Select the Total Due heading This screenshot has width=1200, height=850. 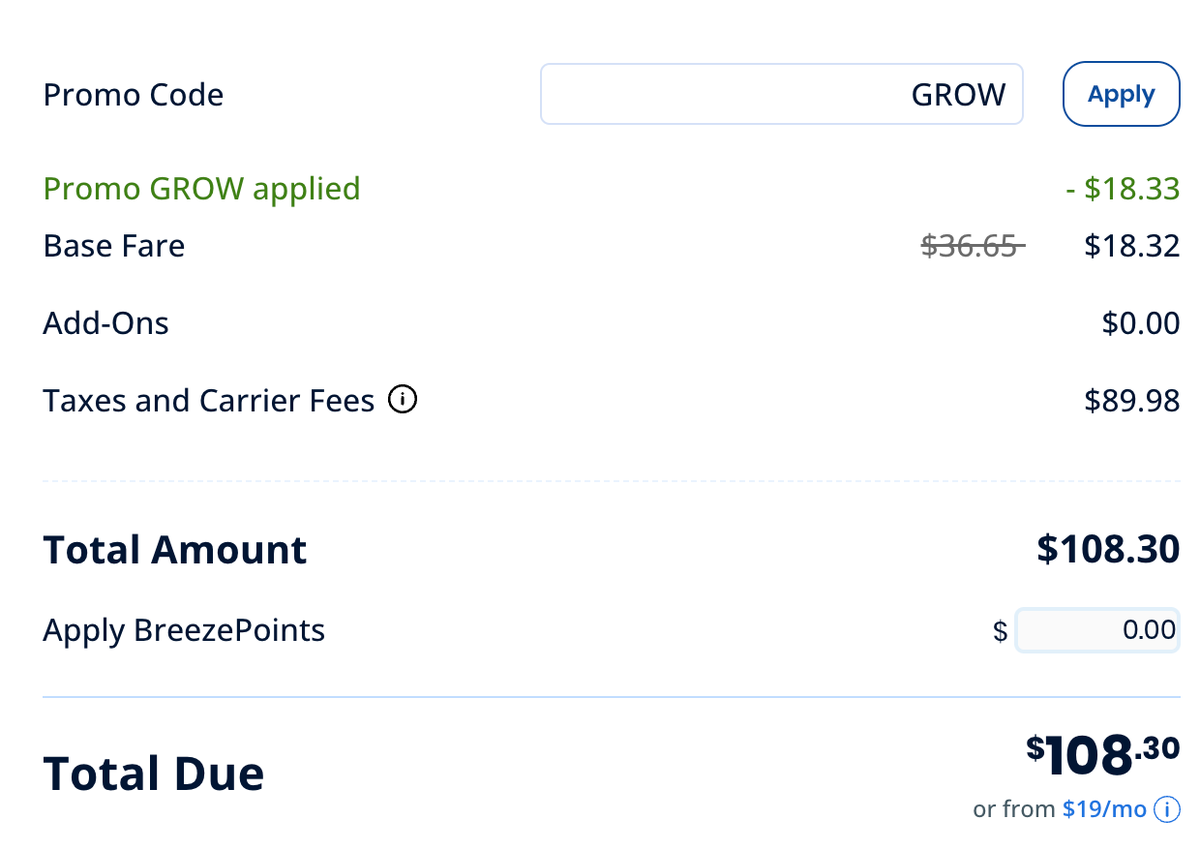coord(153,772)
